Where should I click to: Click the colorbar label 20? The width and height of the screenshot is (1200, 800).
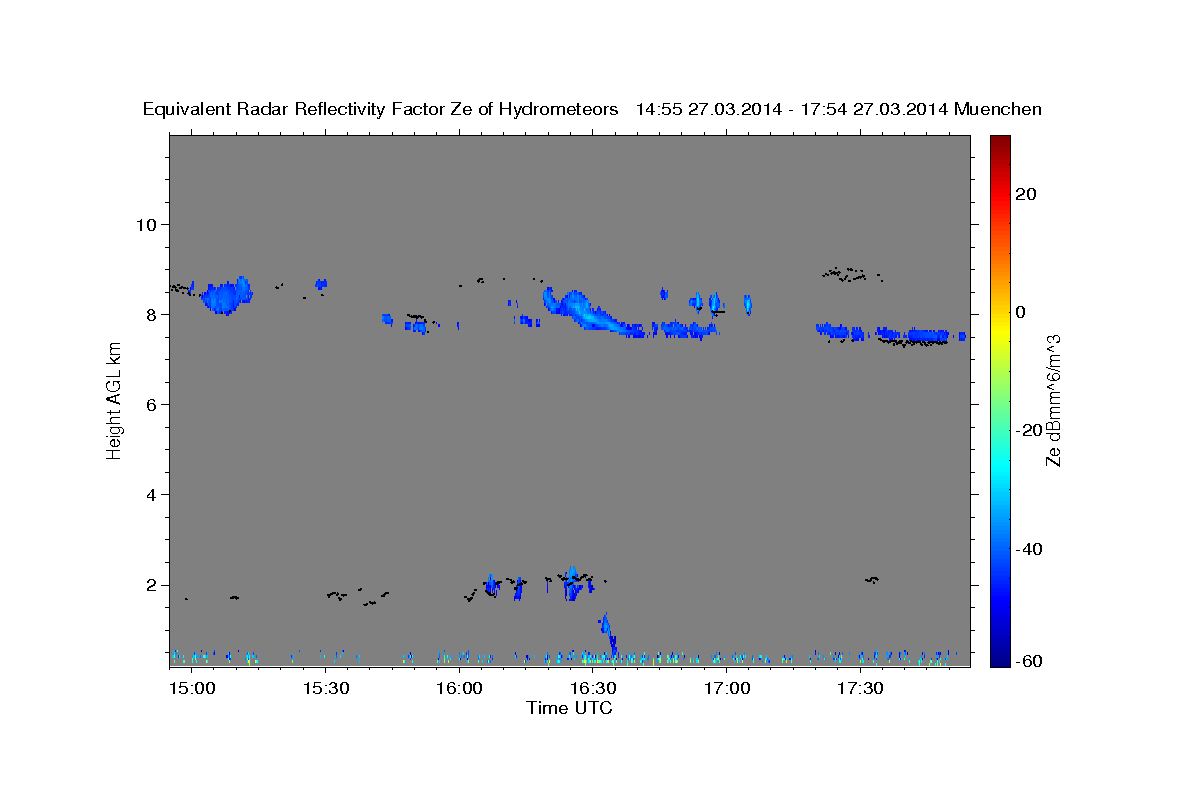[x=1025, y=194]
